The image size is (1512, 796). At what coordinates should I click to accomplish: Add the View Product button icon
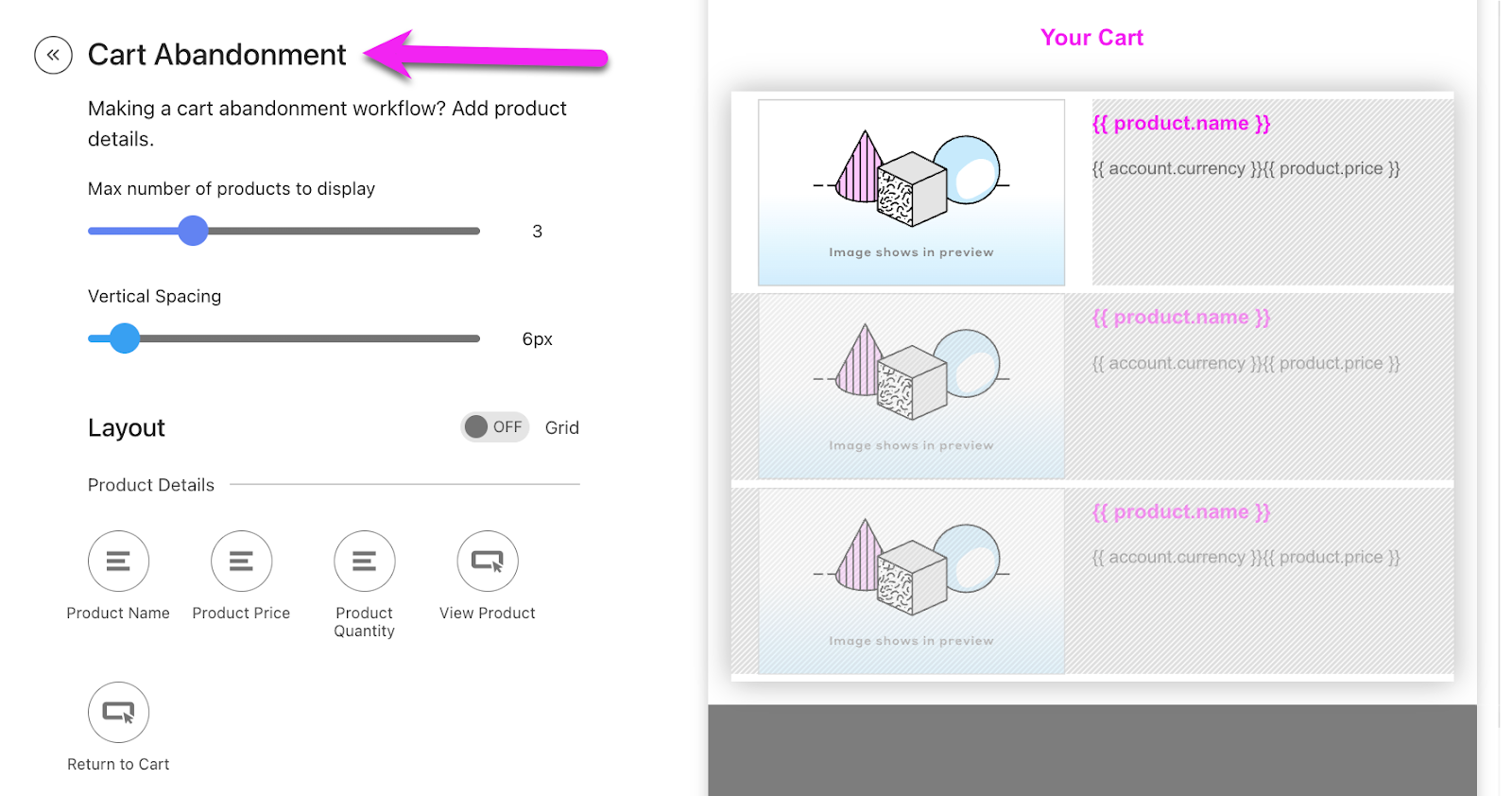[488, 561]
